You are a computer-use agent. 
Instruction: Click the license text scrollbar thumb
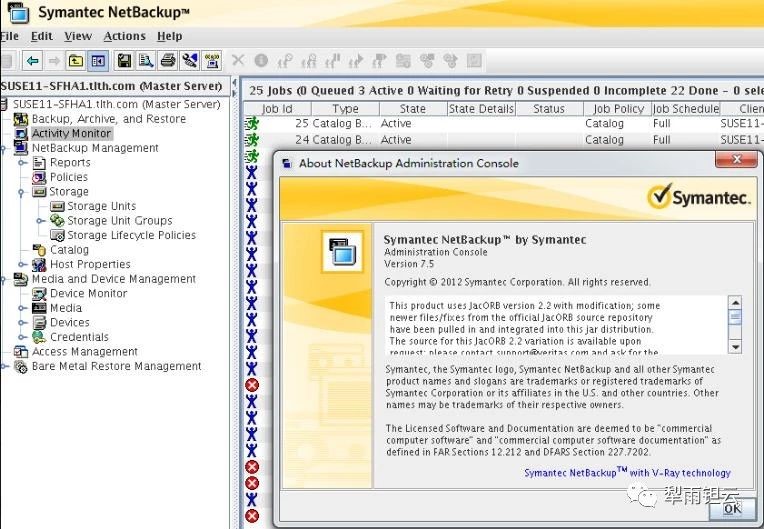tap(735, 318)
